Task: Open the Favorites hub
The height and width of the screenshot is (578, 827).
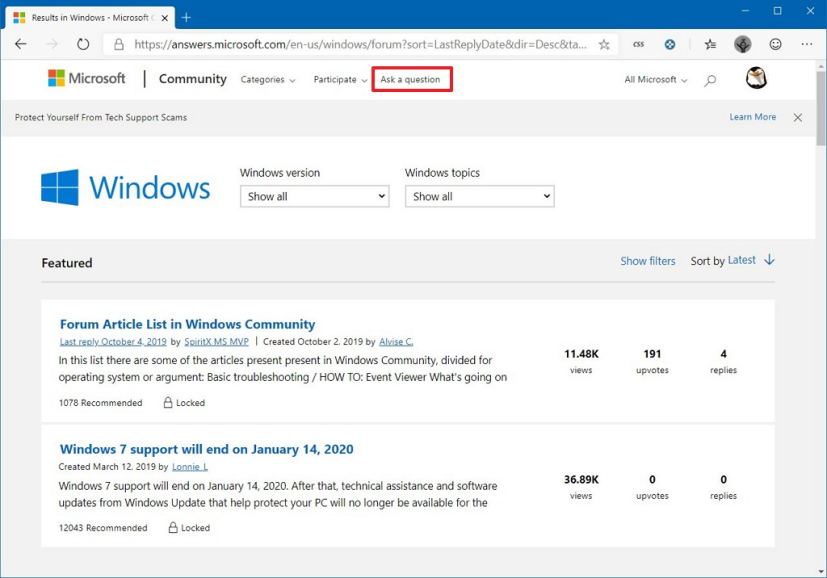Action: pos(710,44)
